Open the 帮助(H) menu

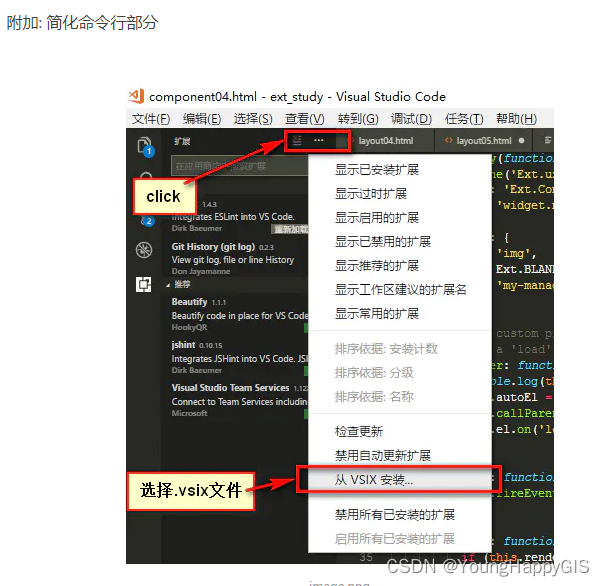click(x=516, y=119)
